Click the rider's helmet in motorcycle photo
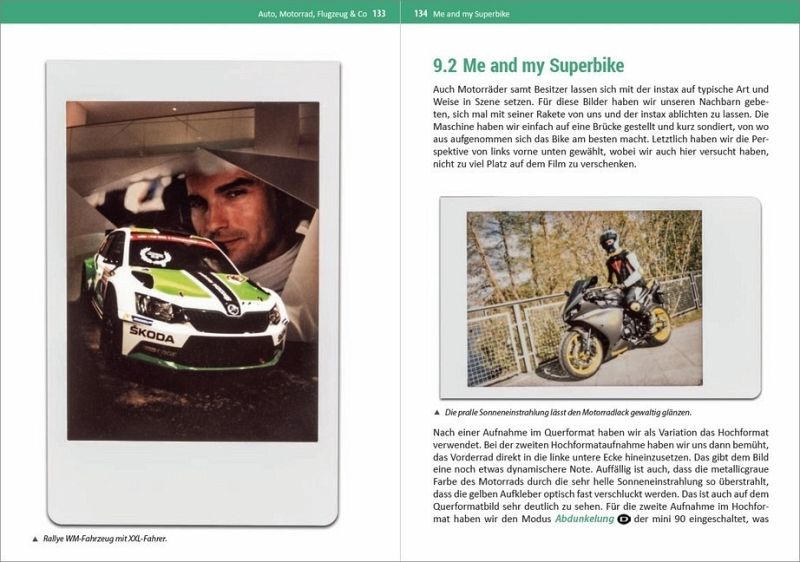The image size is (800, 562). [608, 239]
